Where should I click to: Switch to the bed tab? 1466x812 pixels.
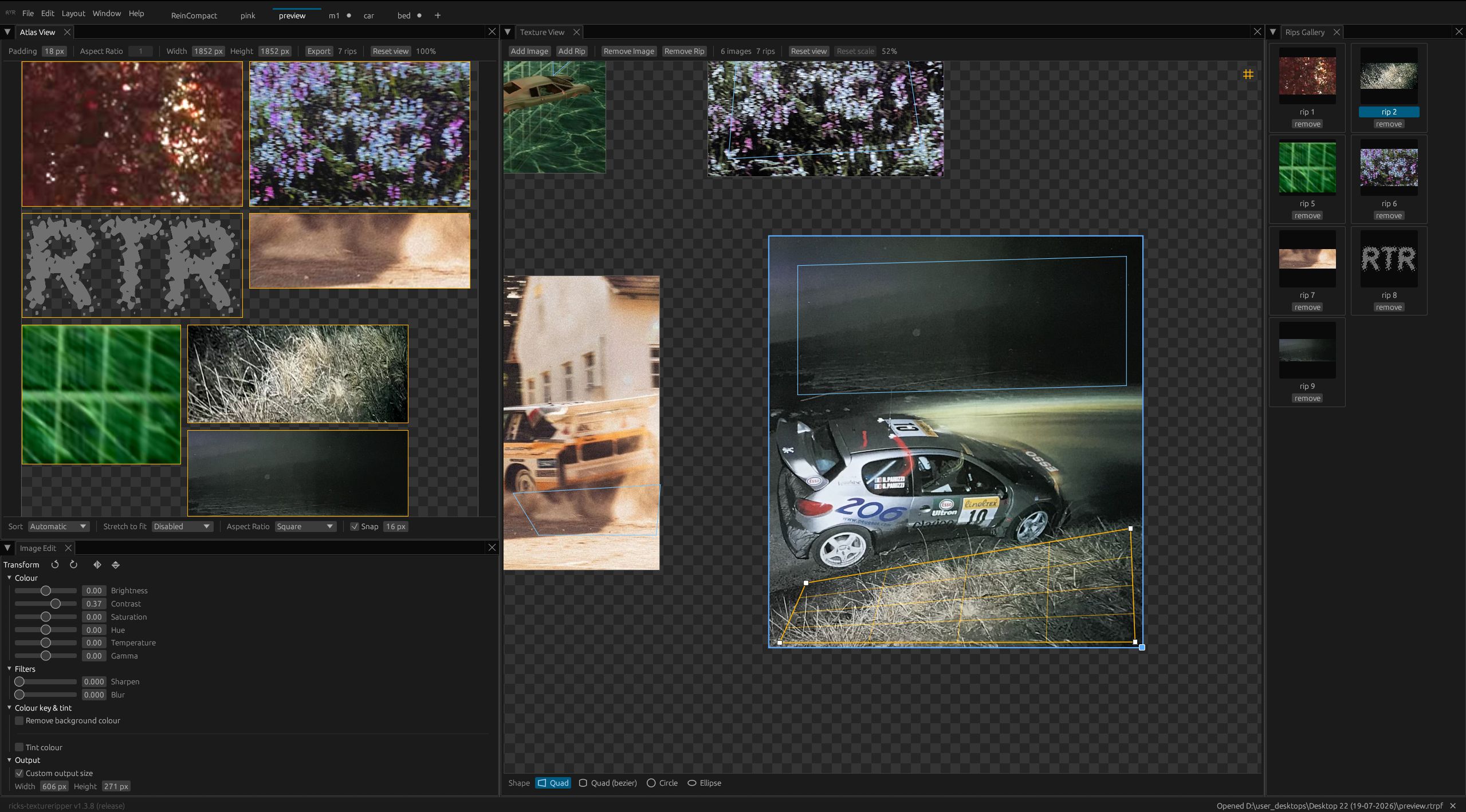[x=404, y=15]
